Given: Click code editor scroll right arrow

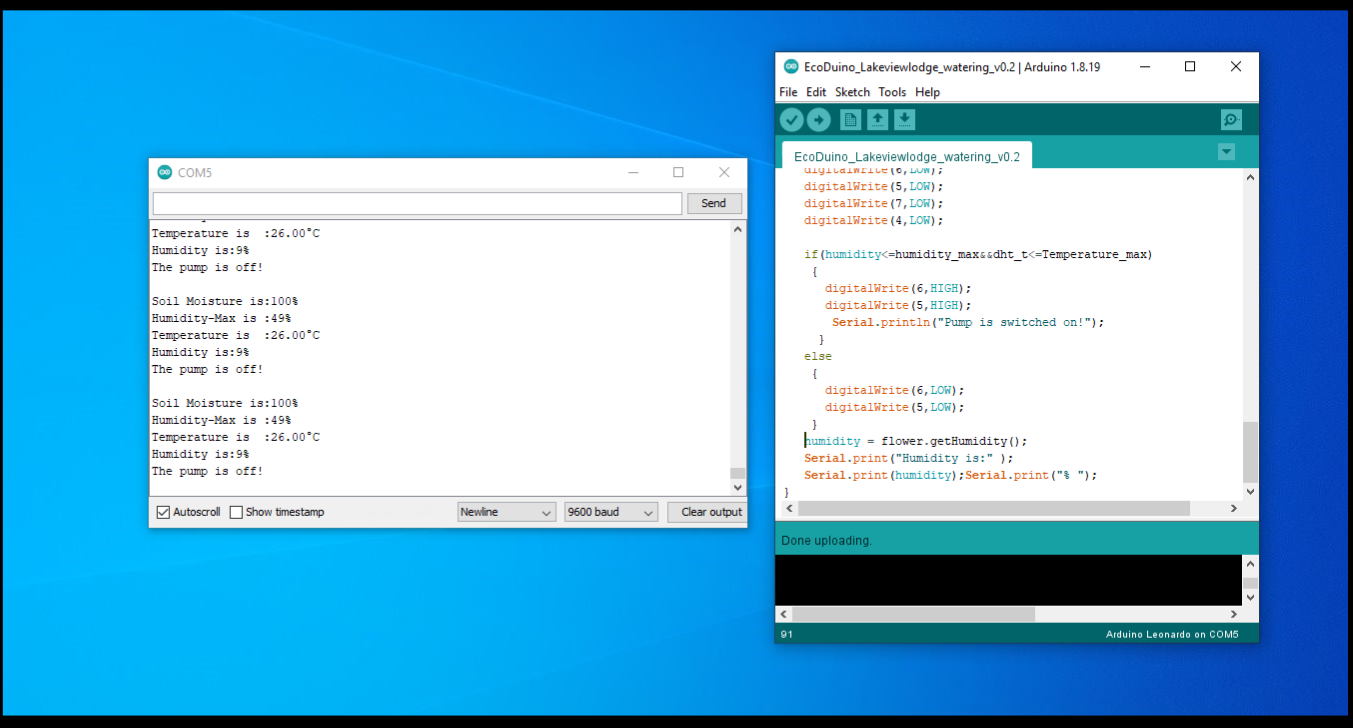Looking at the screenshot, I should point(1234,508).
